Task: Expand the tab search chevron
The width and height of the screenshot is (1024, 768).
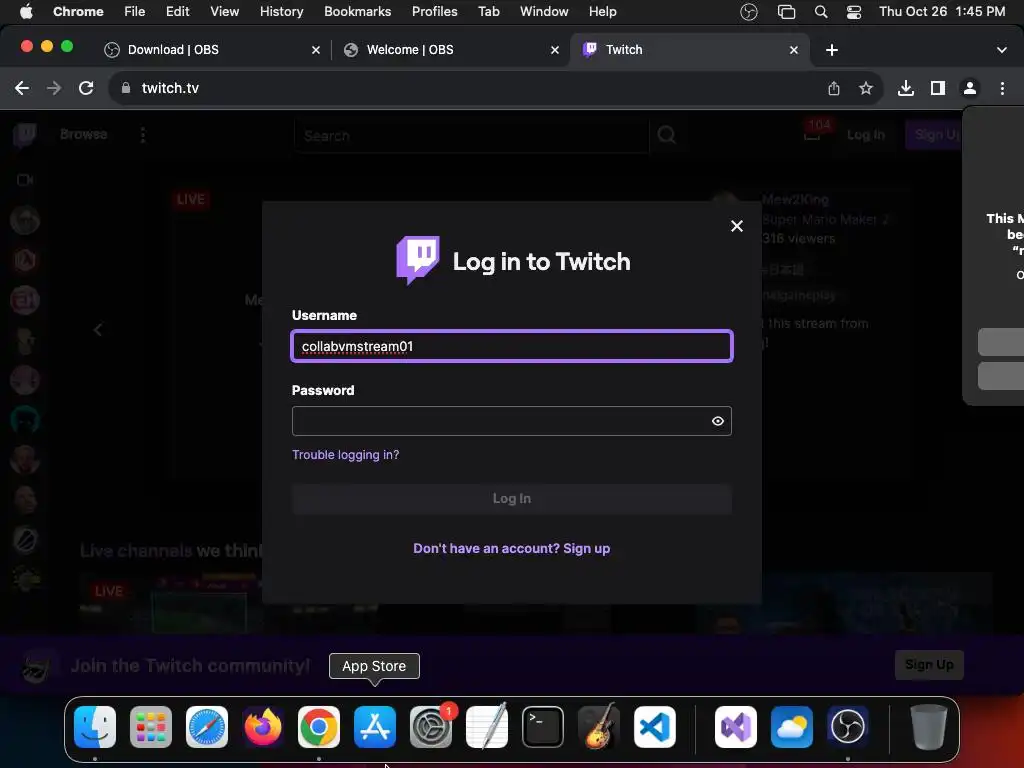Action: pyautogui.click(x=1002, y=50)
